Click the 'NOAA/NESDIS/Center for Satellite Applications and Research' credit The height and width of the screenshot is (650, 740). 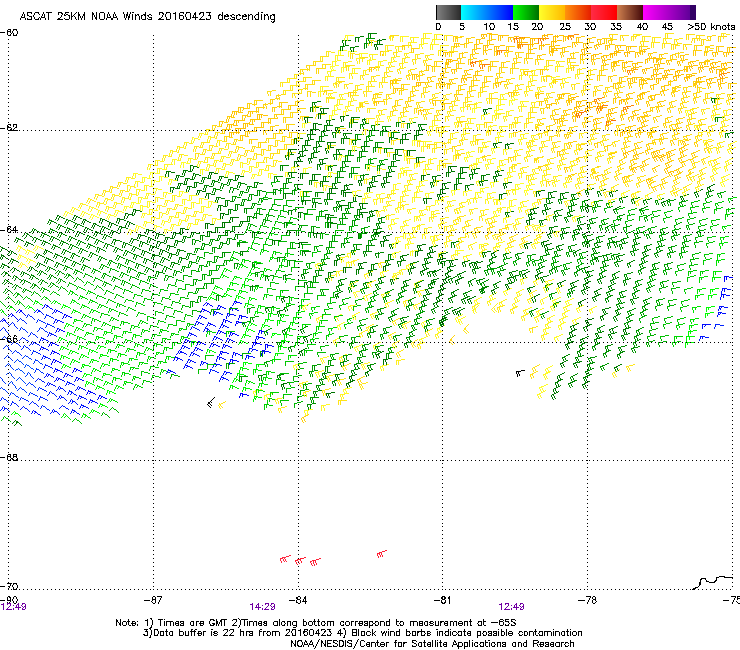(432, 644)
